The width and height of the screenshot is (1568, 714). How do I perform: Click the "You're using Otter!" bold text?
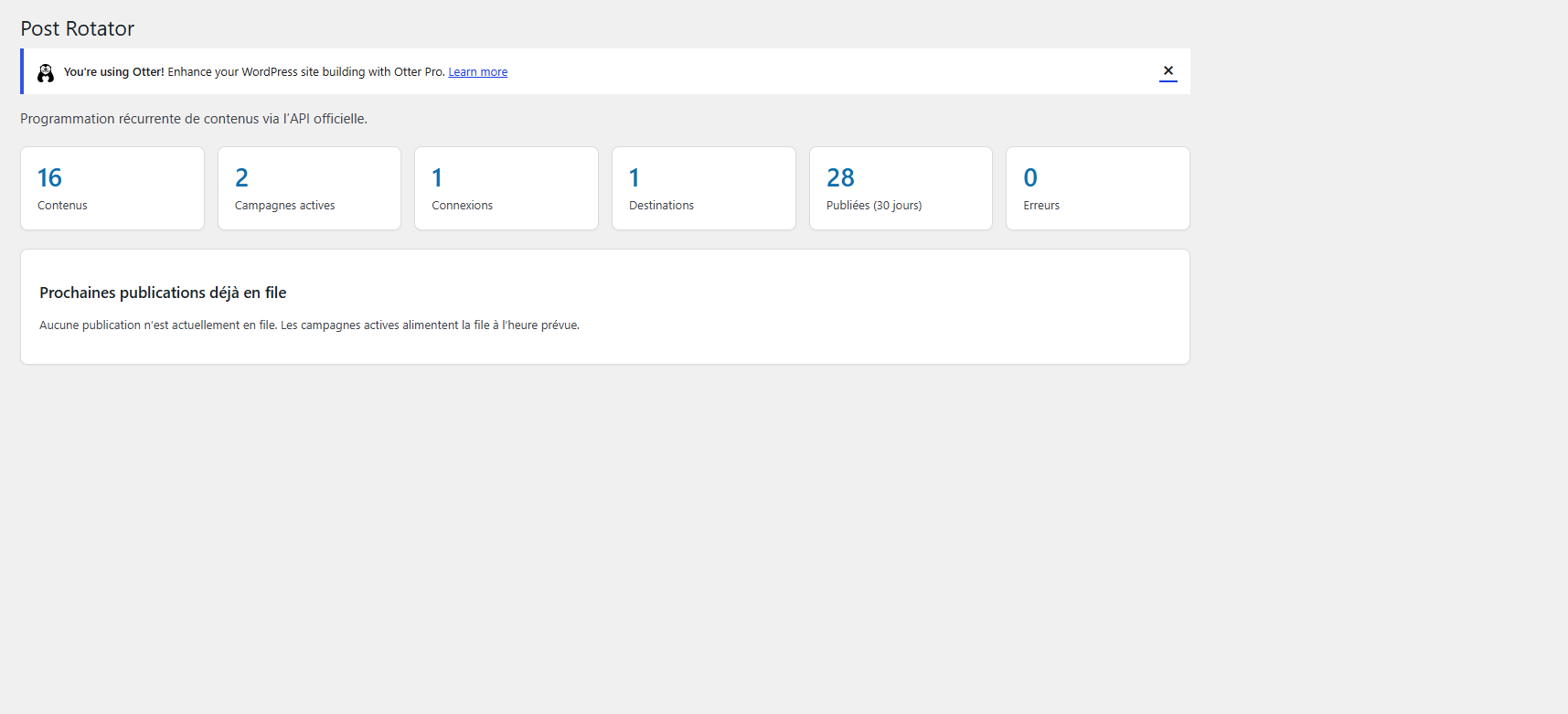coord(114,72)
